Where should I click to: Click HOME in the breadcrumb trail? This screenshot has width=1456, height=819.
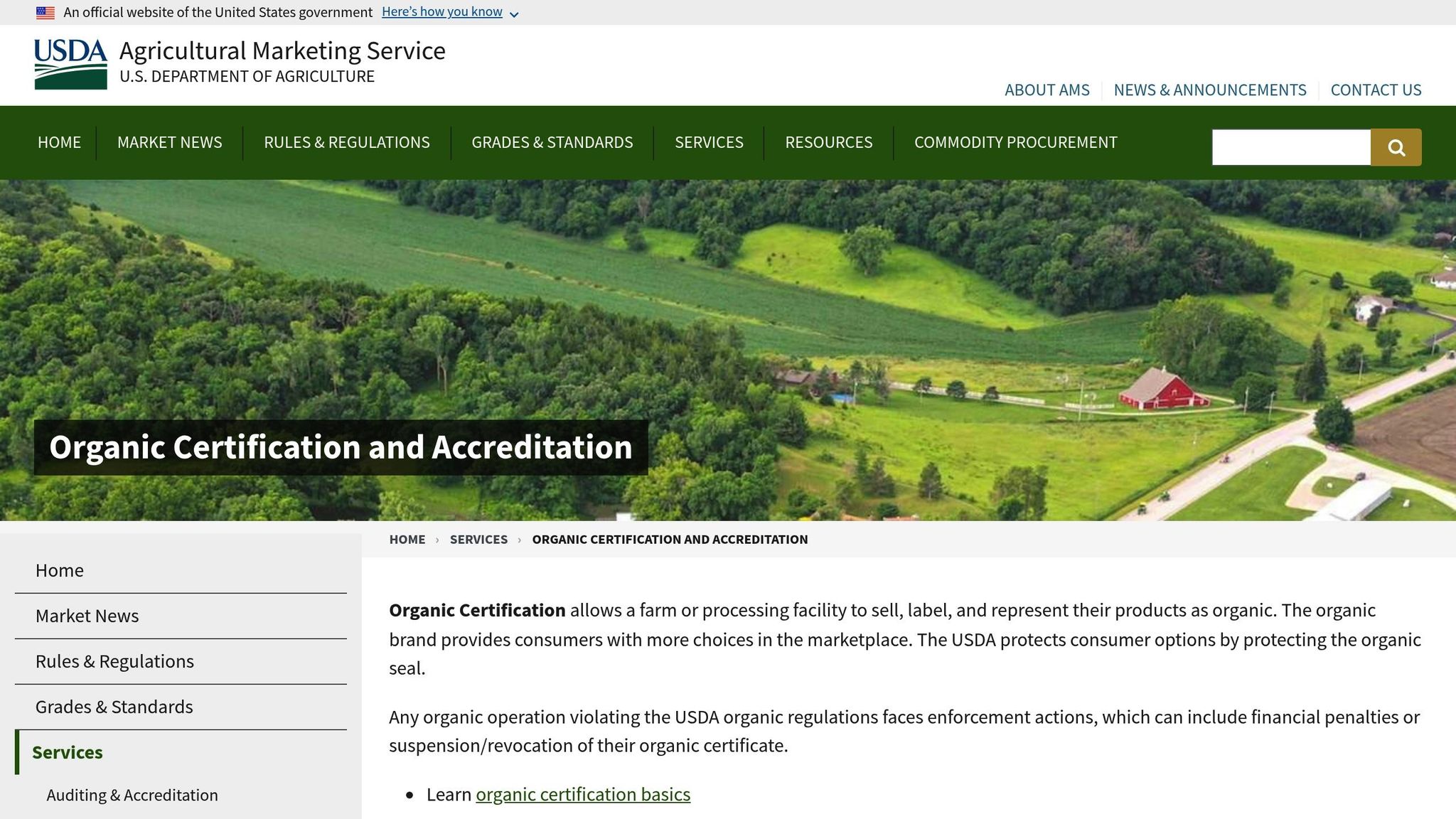coord(407,539)
